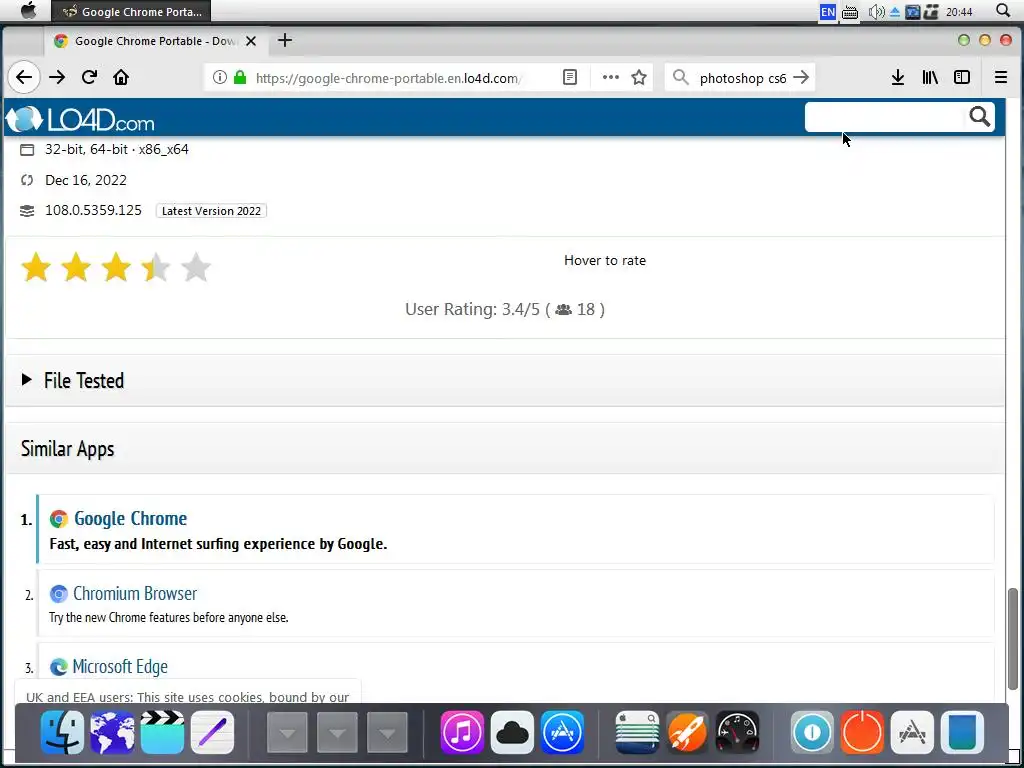Click the page vertical scrollbar thumb
Viewport: 1024px width, 768px height.
(1012, 638)
